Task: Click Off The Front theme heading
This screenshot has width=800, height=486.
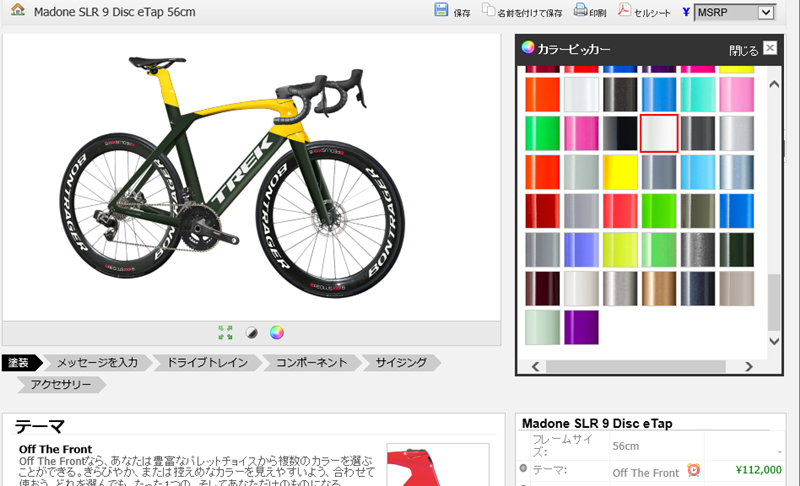Action: coord(55,449)
